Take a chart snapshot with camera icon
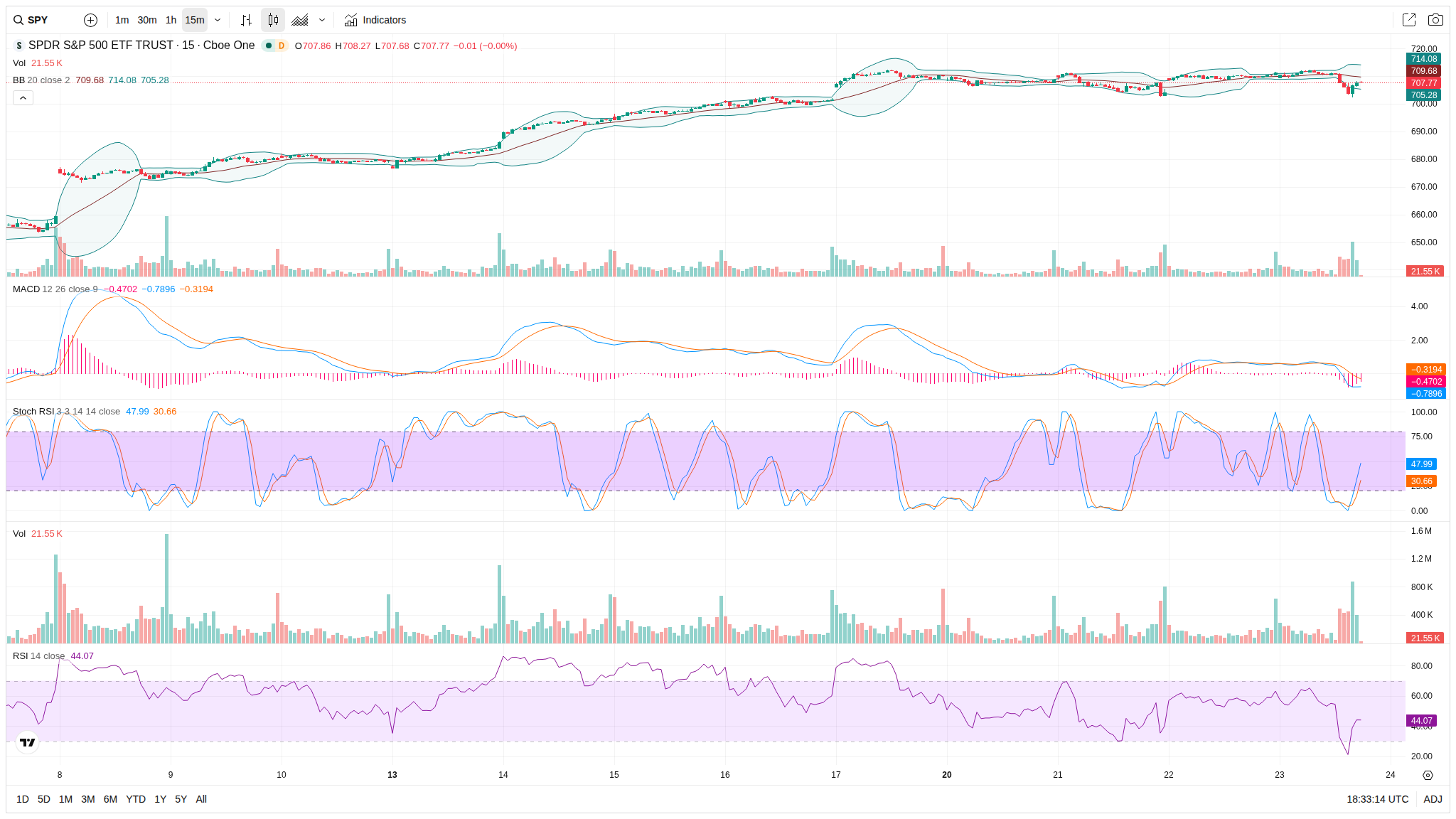Viewport: 1456px width, 819px height. 1435,20
